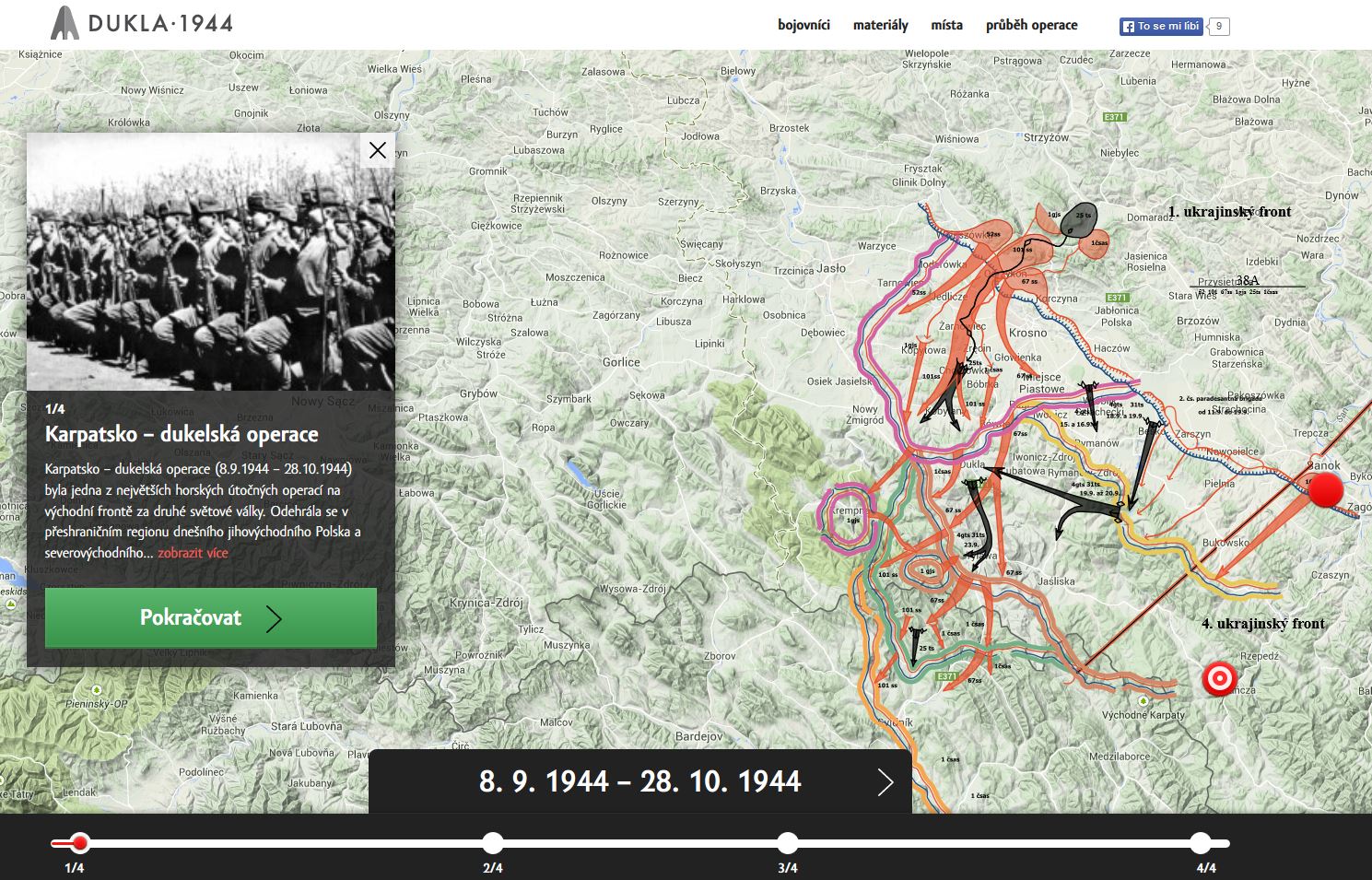1372x880 pixels.
Task: Click the arrow next to date range
Action: (885, 782)
